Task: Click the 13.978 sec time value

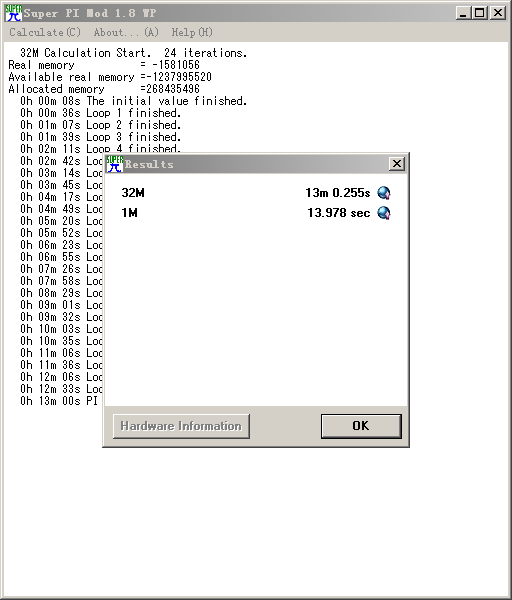Action: (x=339, y=213)
